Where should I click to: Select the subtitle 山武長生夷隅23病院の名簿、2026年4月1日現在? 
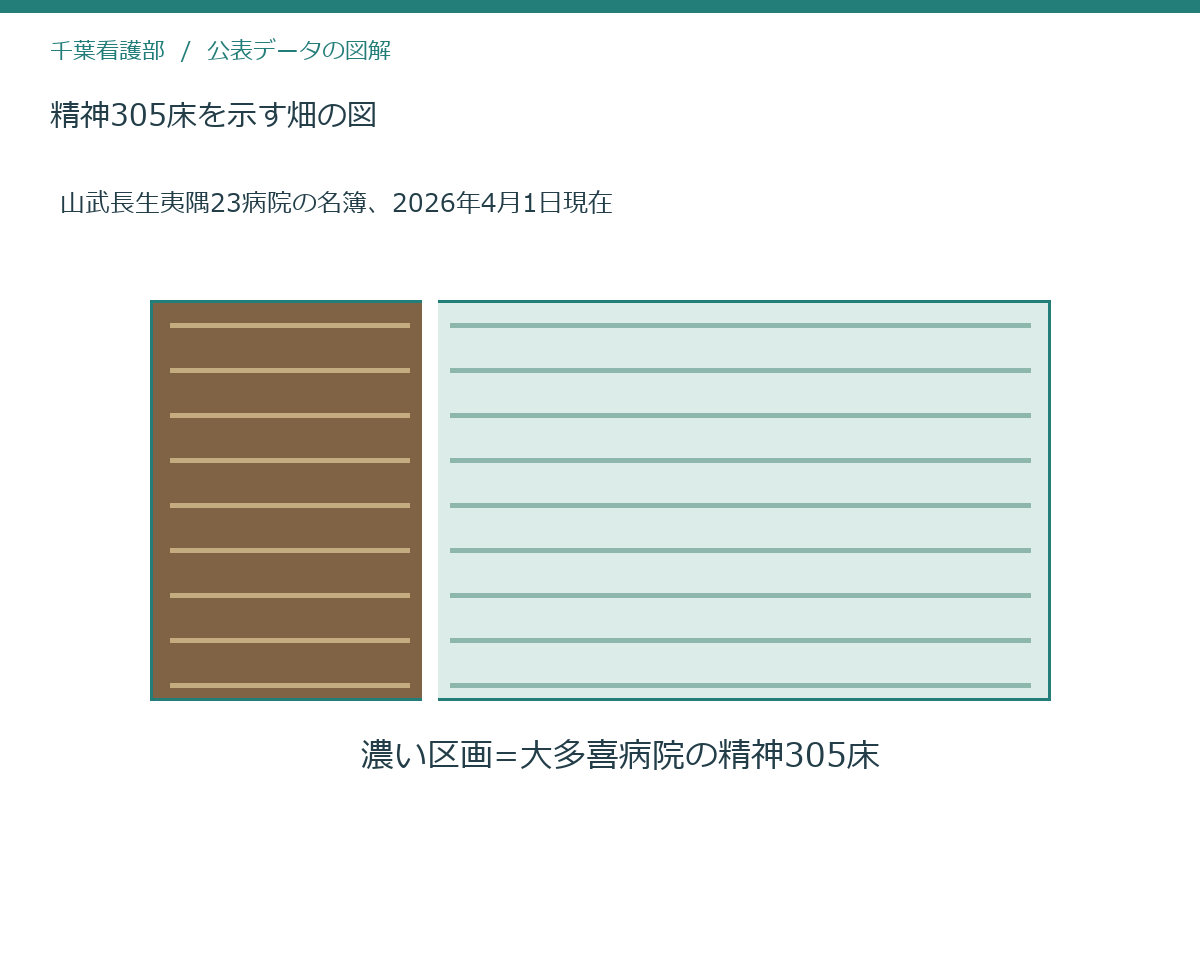(336, 203)
